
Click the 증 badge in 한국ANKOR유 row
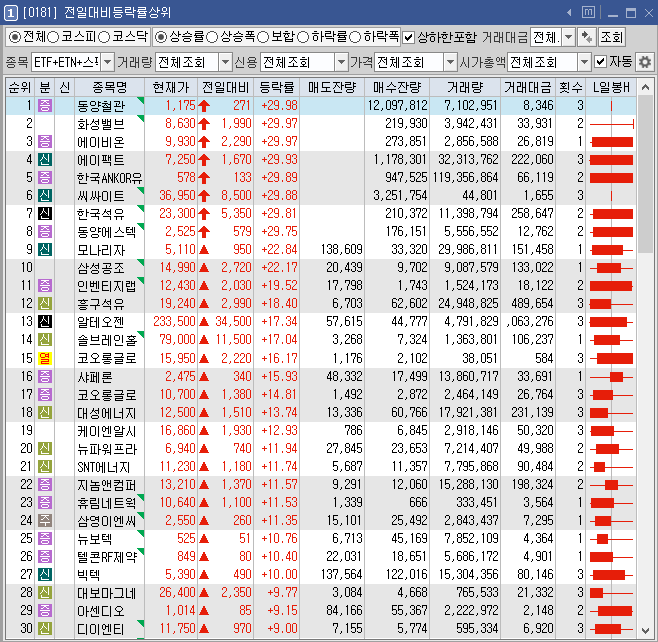coord(45,177)
